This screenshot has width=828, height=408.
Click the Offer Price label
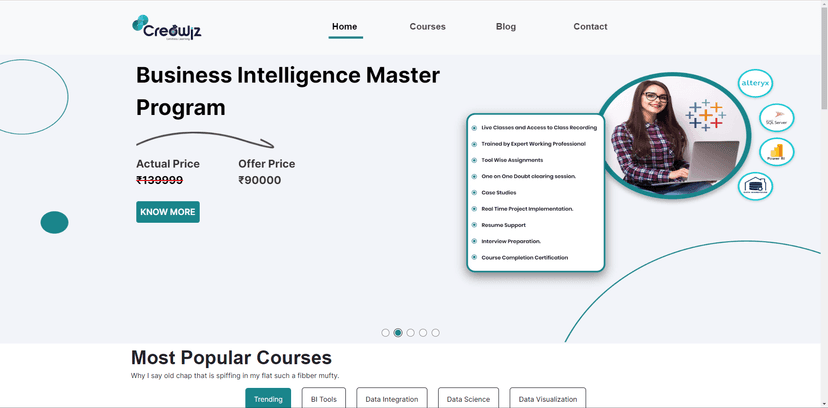click(x=267, y=164)
